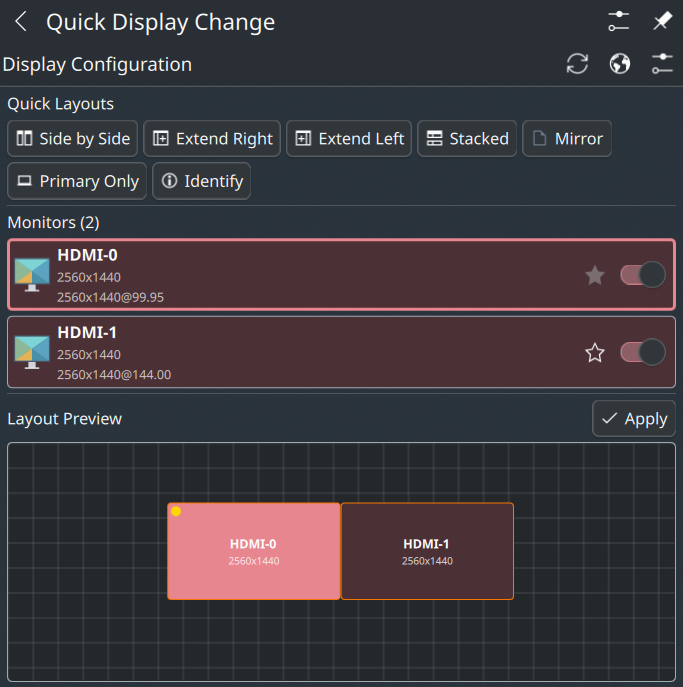Select Stacked layout

pos(467,138)
